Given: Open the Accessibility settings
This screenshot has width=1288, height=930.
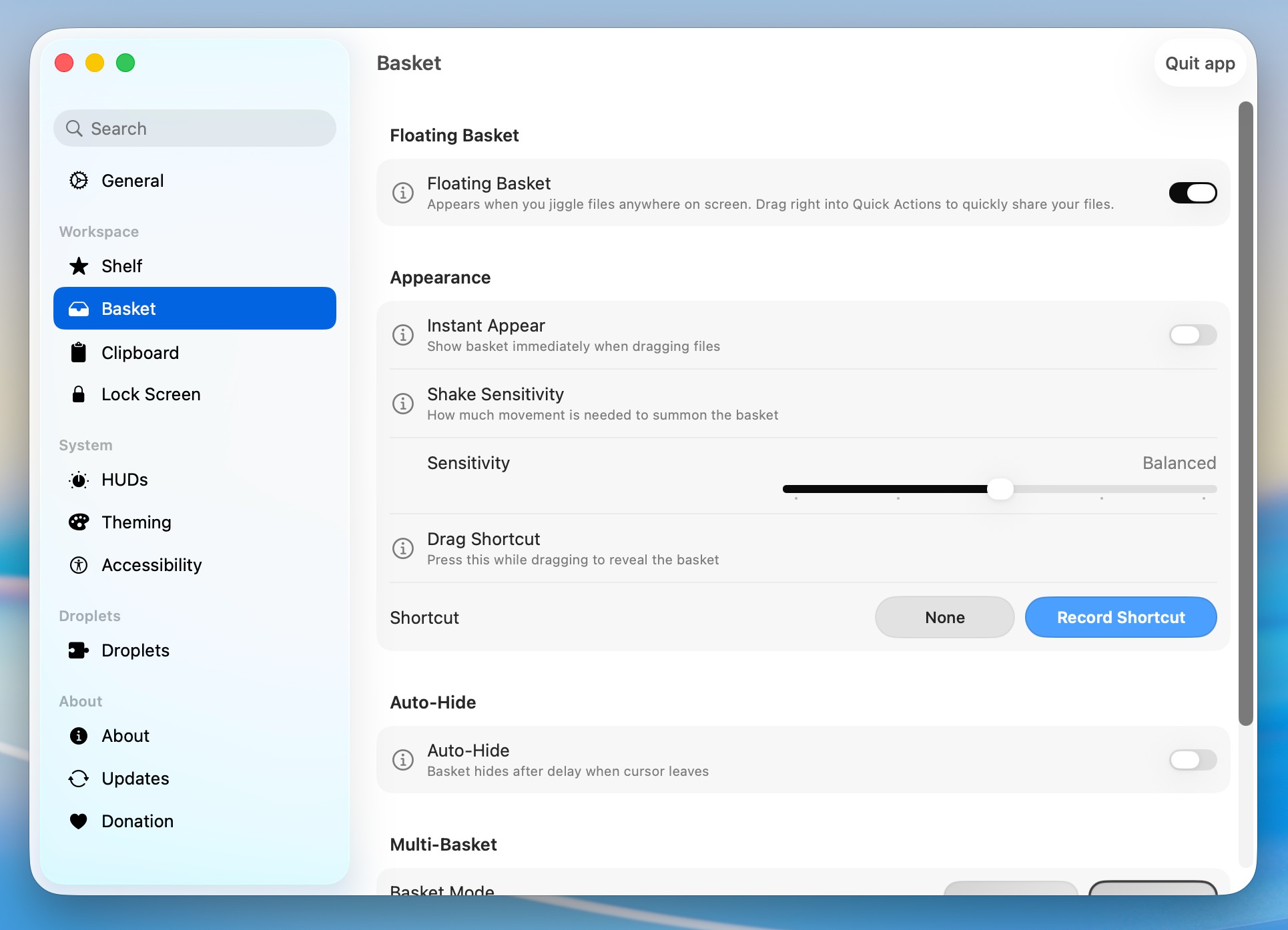Looking at the screenshot, I should (x=151, y=565).
